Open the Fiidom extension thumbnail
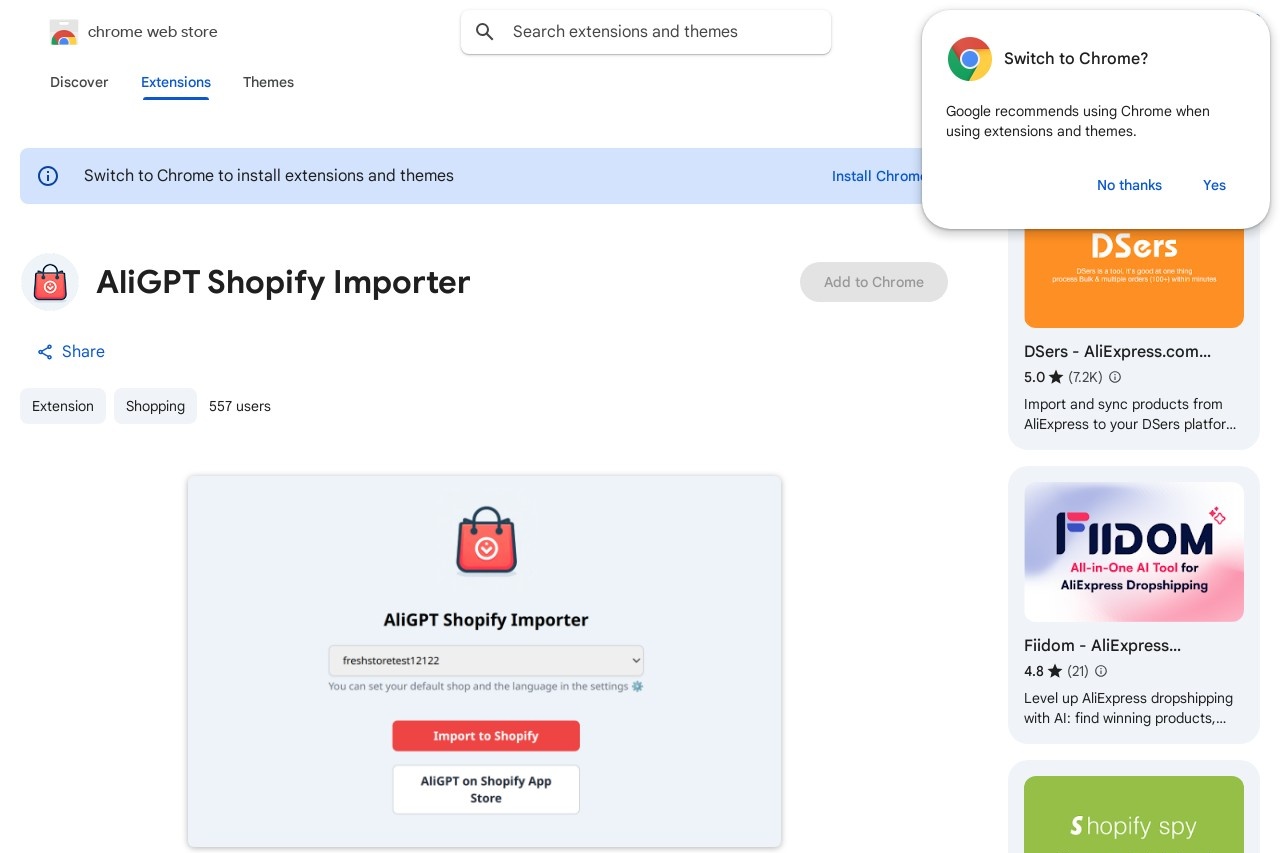The height and width of the screenshot is (853, 1280). click(1134, 552)
